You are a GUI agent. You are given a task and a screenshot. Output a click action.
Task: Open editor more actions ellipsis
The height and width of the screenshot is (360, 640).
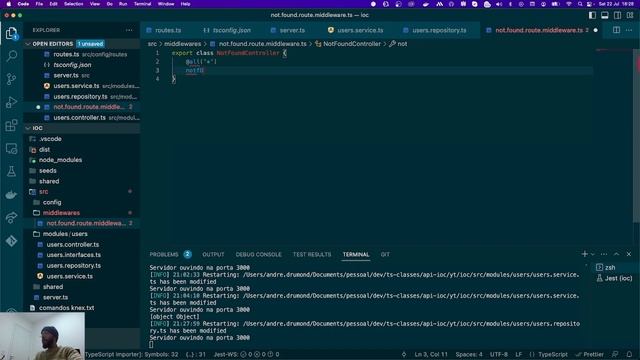click(629, 30)
